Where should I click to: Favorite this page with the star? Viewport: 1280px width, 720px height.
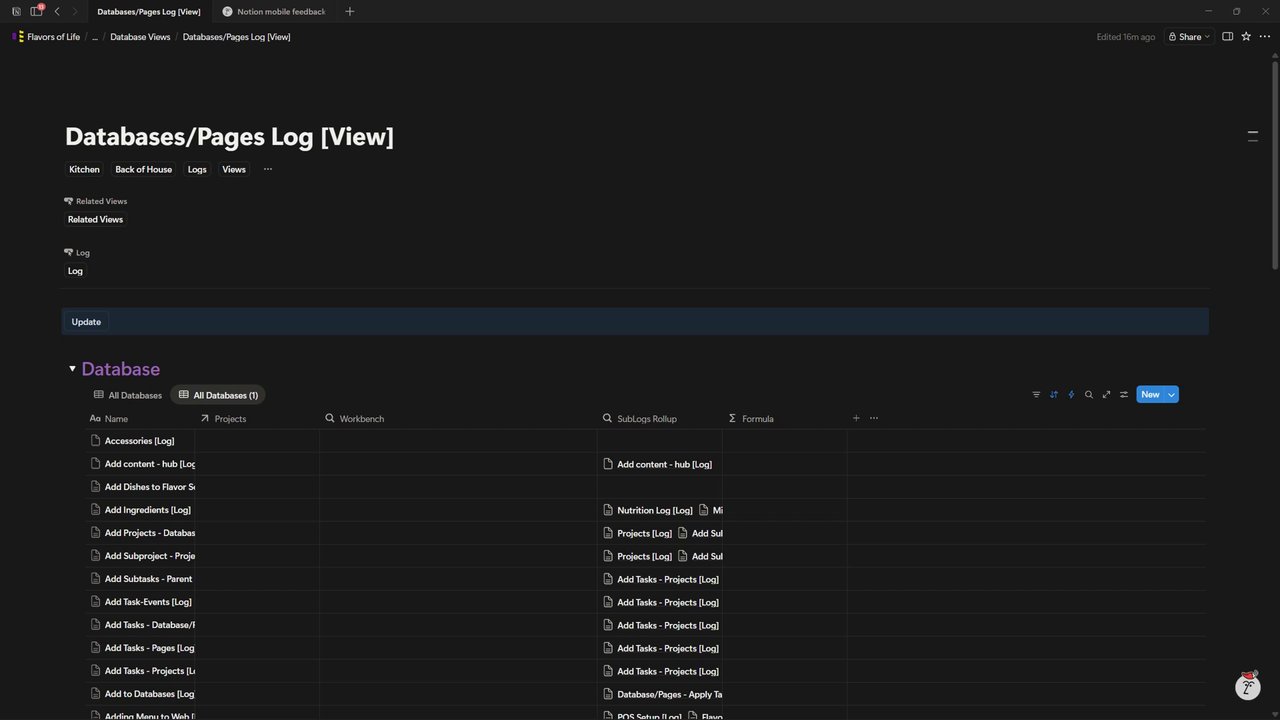1246,37
